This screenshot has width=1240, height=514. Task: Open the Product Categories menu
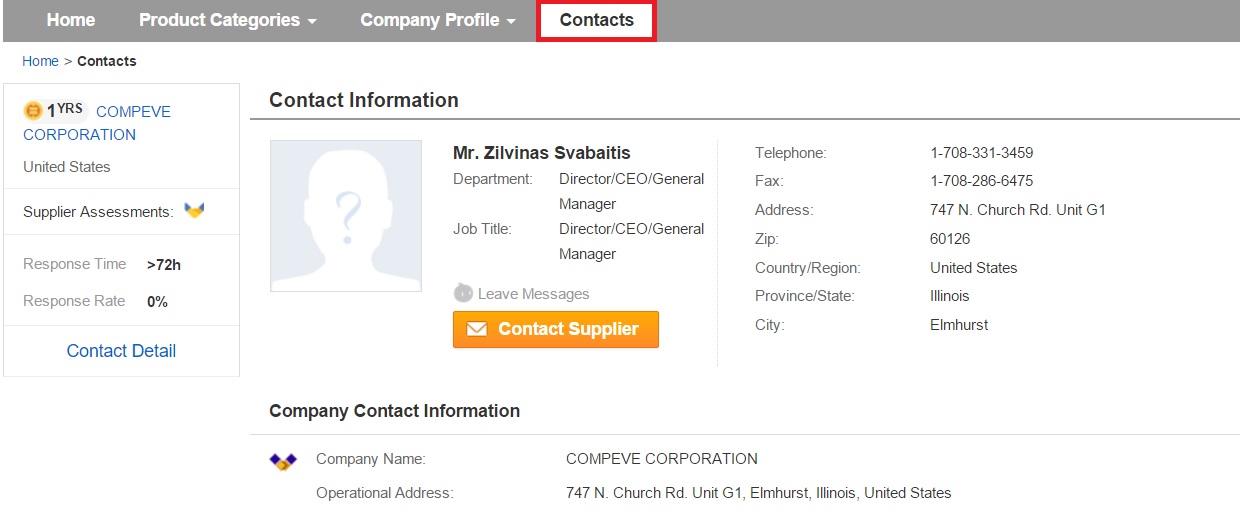point(228,20)
